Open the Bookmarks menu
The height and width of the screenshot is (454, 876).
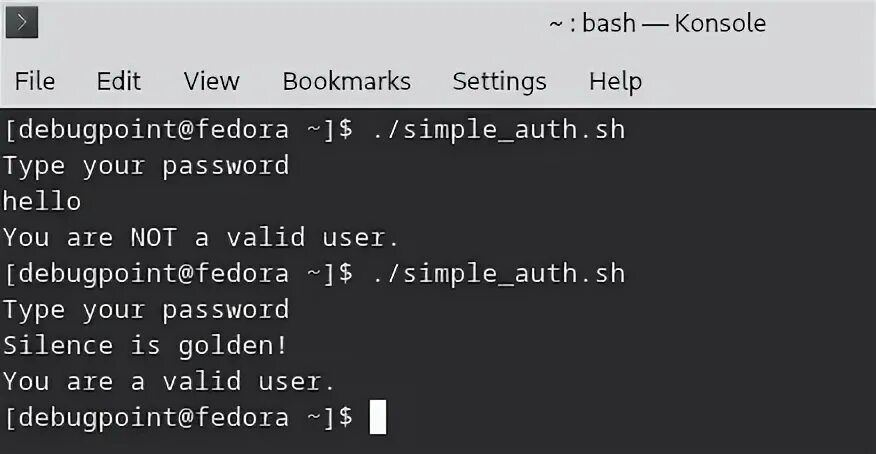(346, 82)
